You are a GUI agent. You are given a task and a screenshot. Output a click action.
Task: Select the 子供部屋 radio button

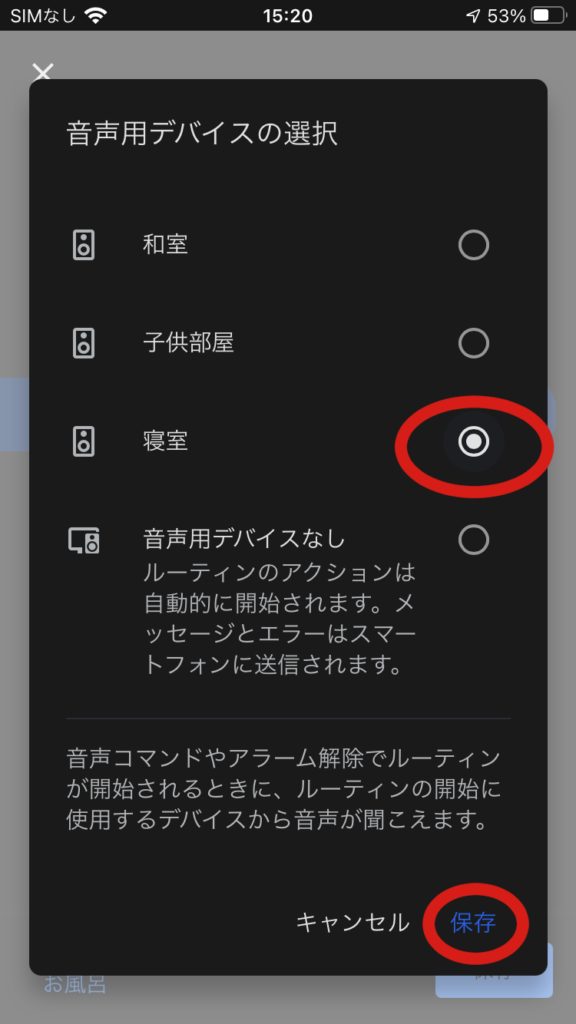click(473, 343)
